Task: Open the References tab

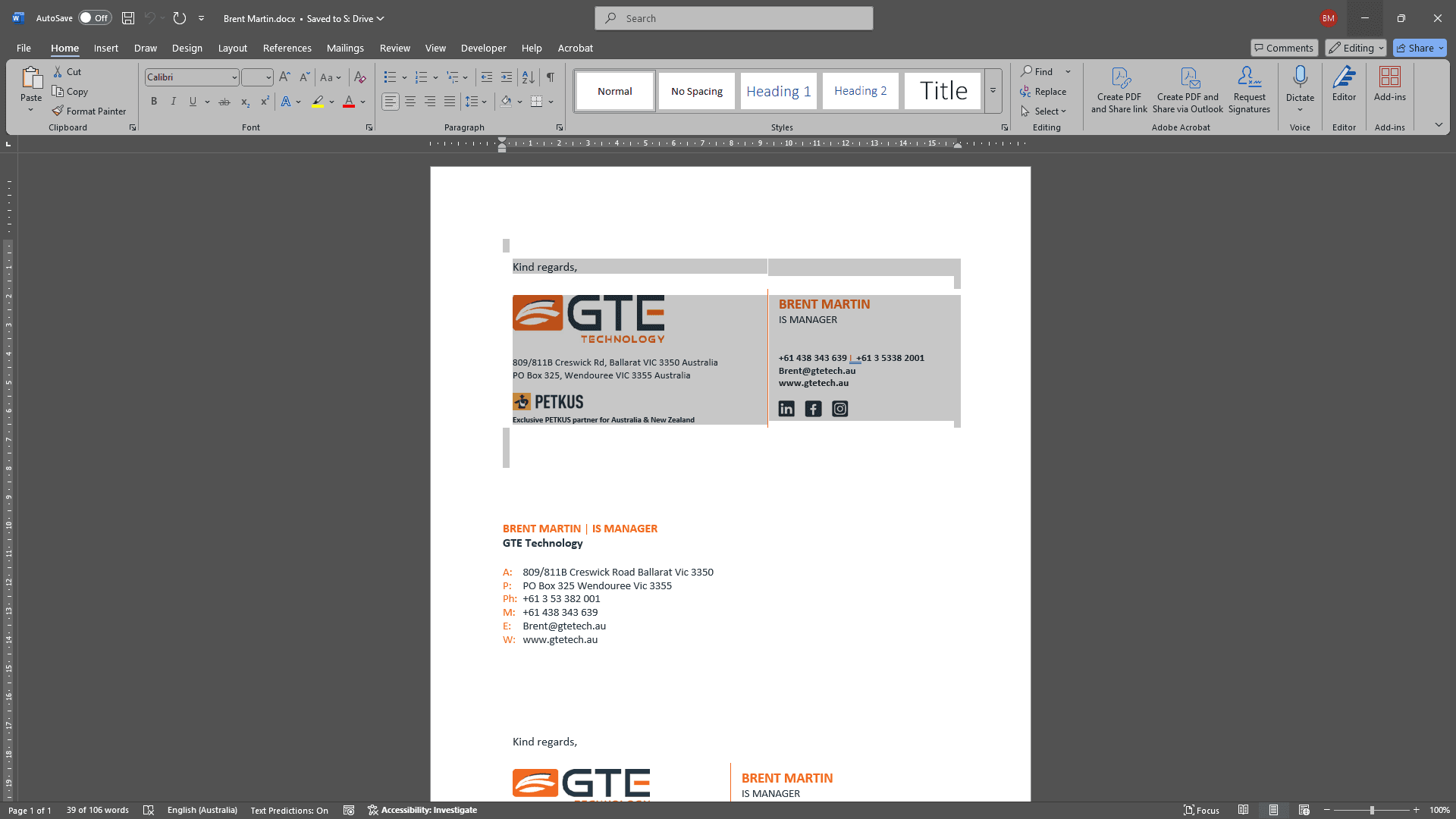Action: pos(287,48)
